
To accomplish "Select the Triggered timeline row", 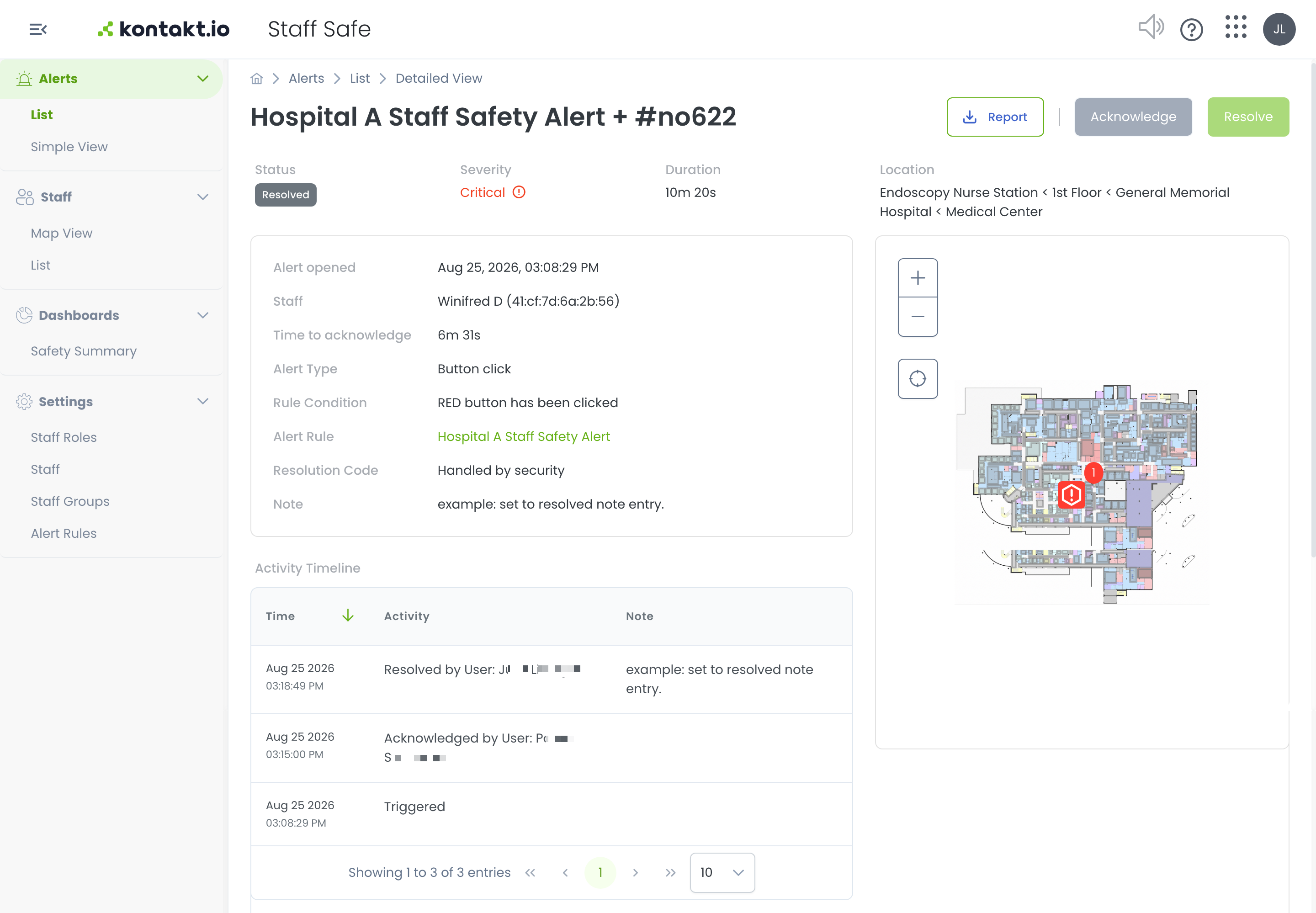I will [552, 813].
